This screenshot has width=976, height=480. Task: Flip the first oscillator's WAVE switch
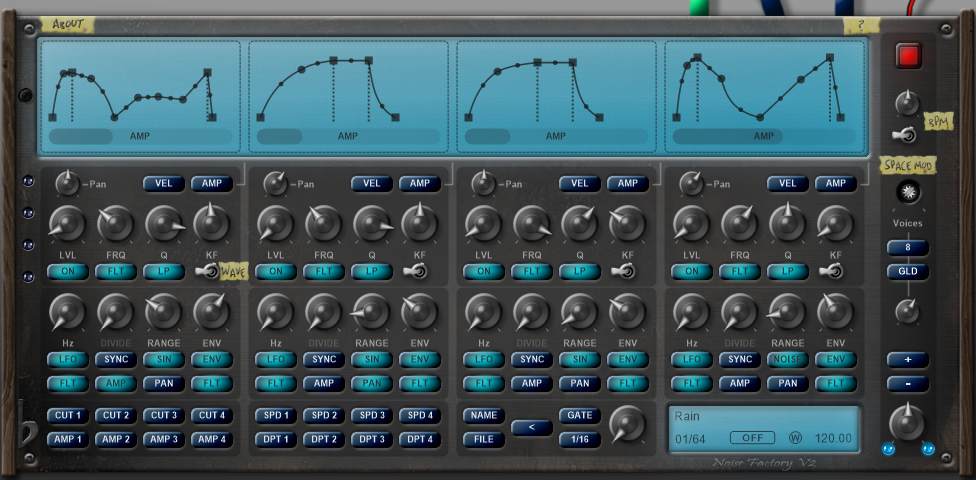211,272
